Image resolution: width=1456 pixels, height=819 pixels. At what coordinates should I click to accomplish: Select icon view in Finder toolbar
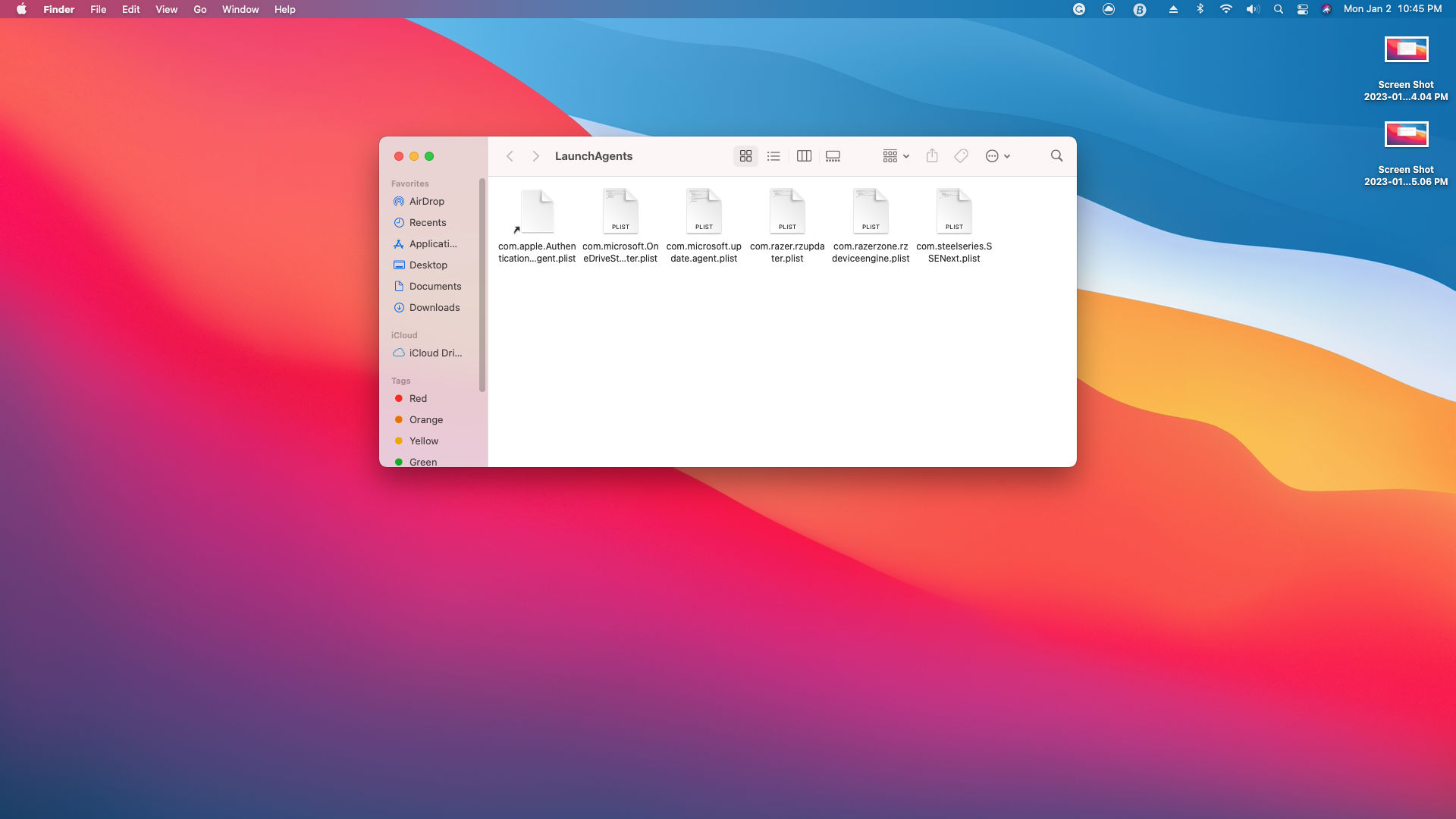(745, 156)
